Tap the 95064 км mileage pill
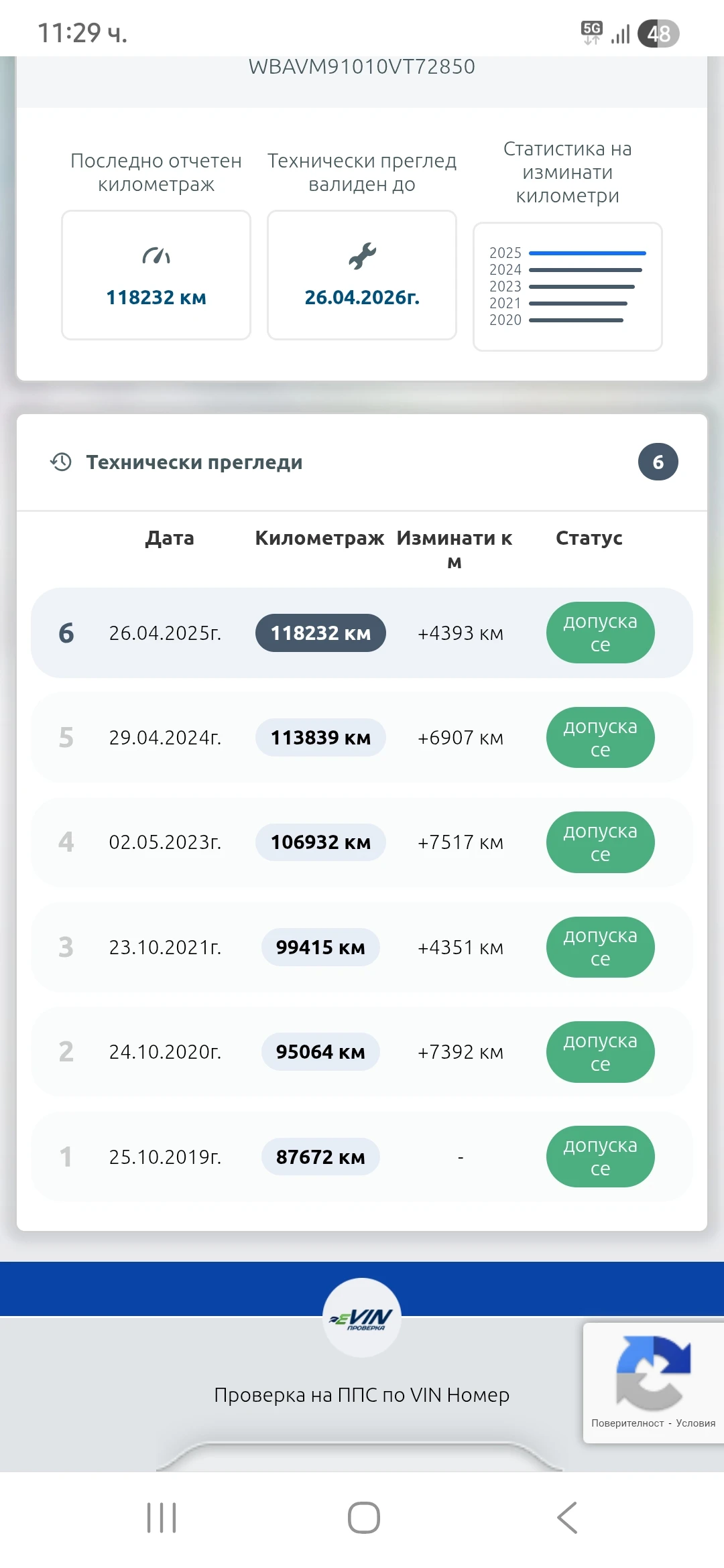This screenshot has width=724, height=1568. pyautogui.click(x=320, y=1052)
